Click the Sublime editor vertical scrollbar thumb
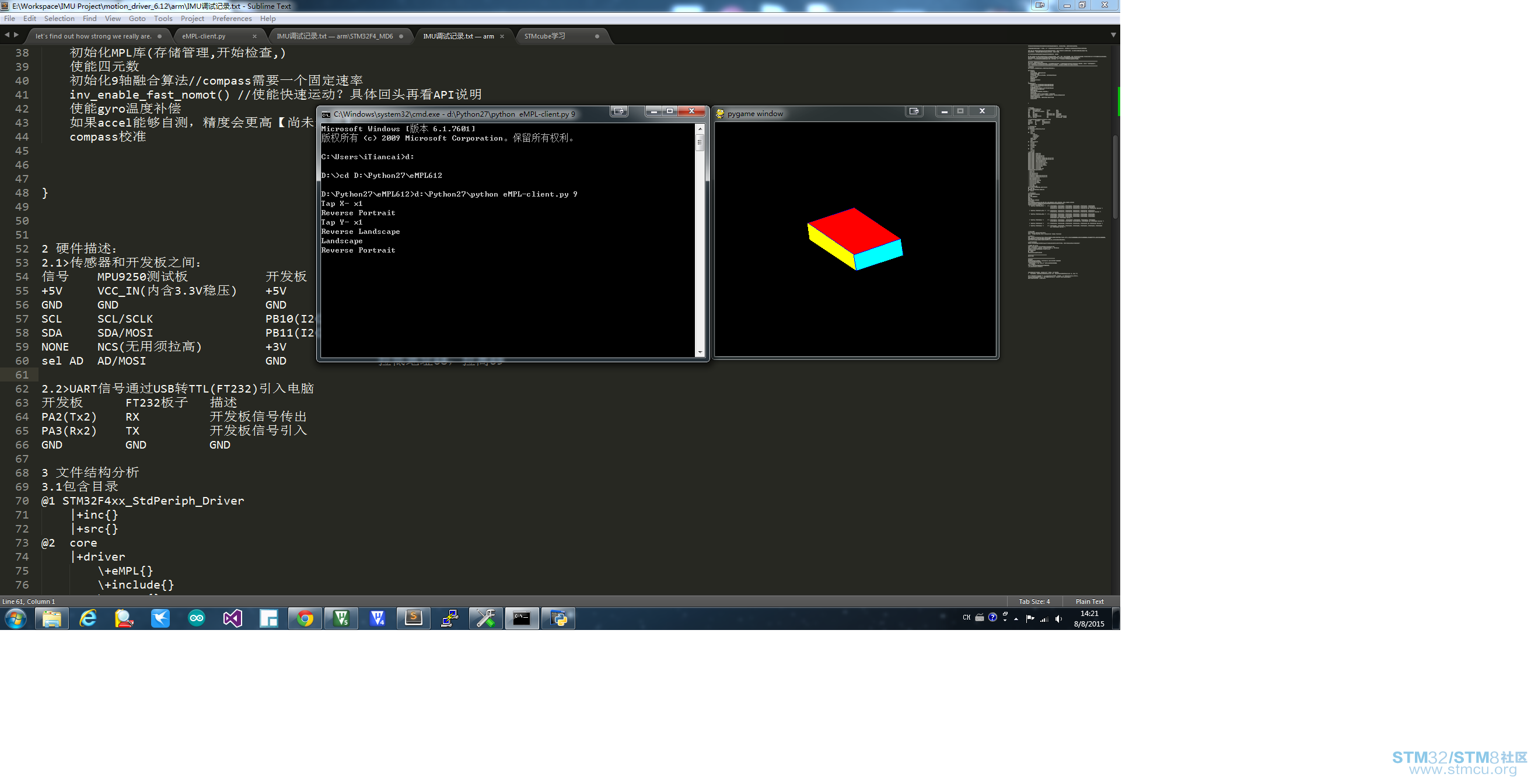This screenshot has height=784, width=1531. pyautogui.click(x=1116, y=177)
